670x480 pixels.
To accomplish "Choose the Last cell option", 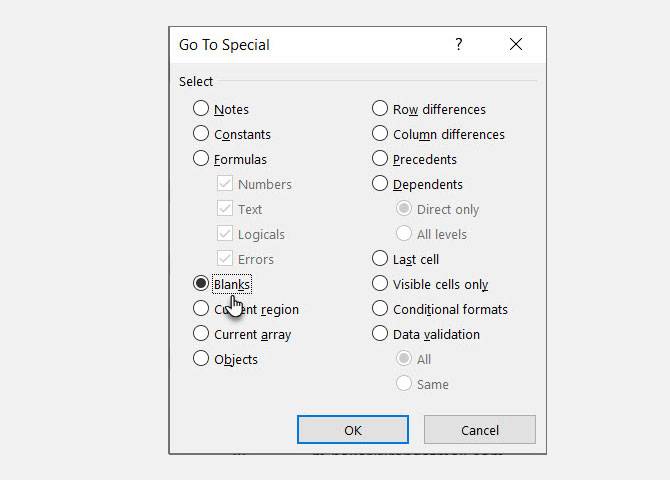I will [380, 259].
